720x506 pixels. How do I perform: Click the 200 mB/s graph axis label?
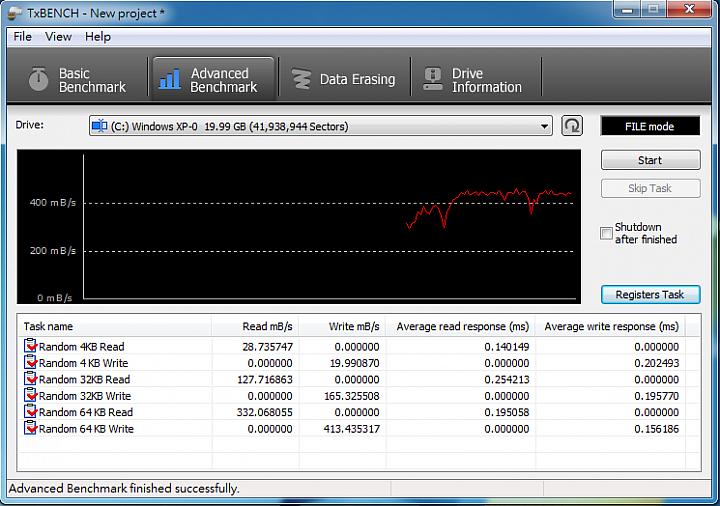pyautogui.click(x=53, y=251)
